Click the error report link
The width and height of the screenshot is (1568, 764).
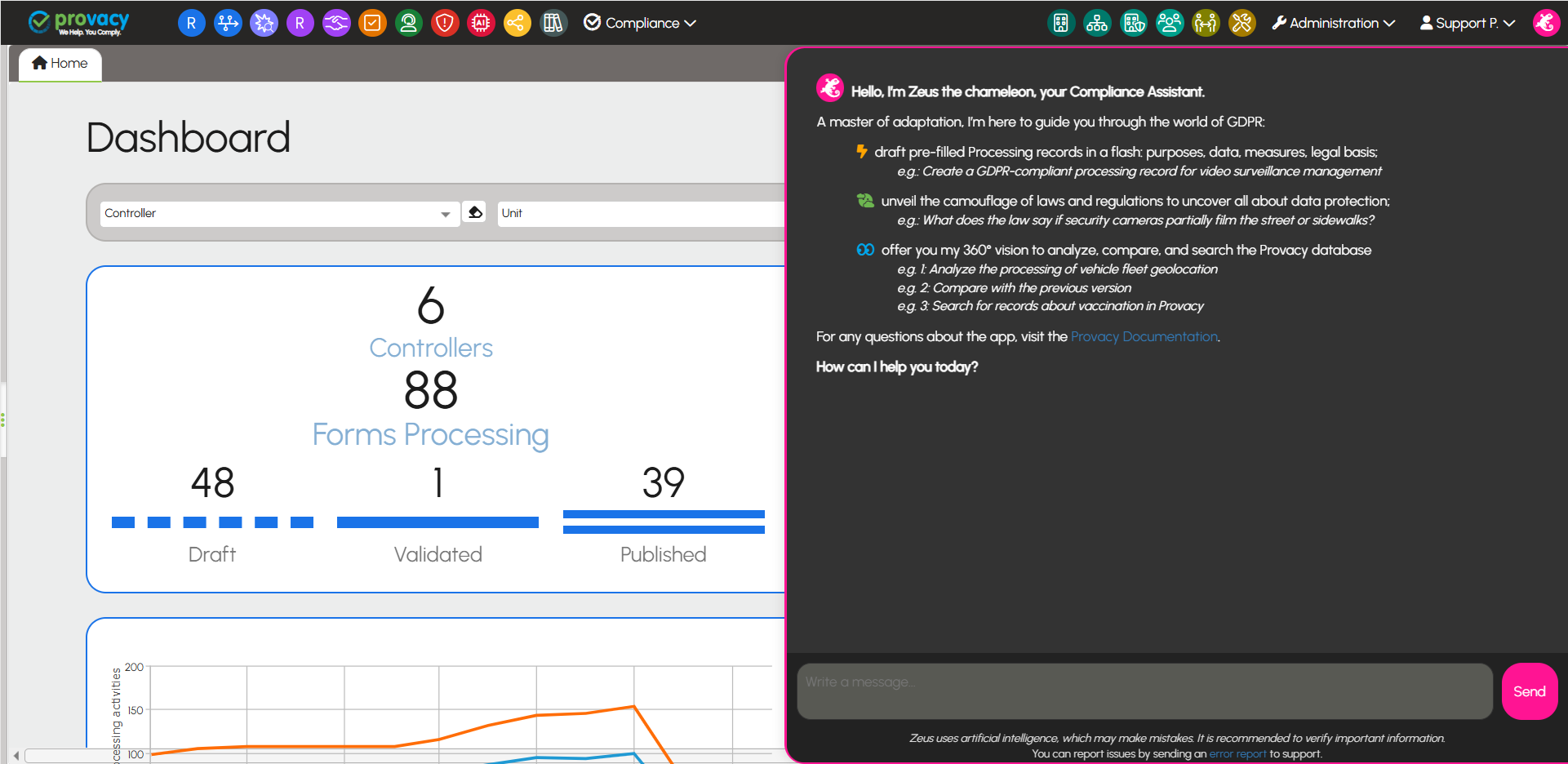coord(1237,754)
